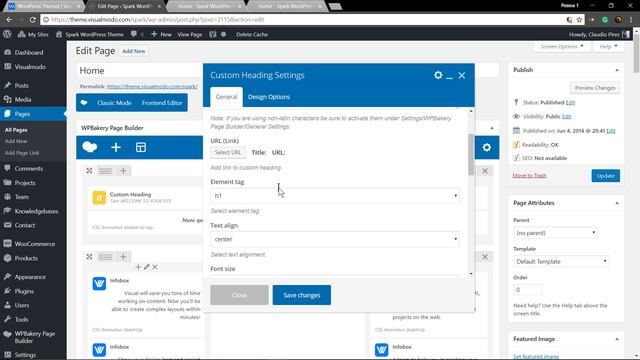Open WPBakery templates layout icon
Viewport: 640px width, 360px height.
(x=141, y=147)
